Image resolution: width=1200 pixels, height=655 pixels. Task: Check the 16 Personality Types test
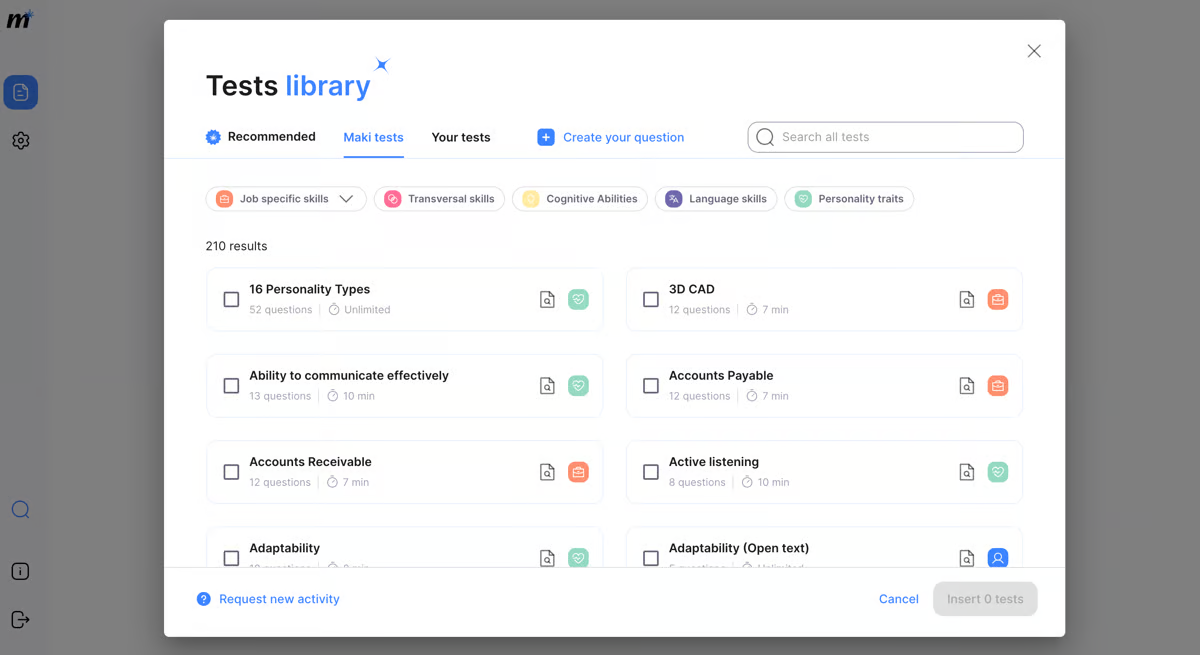(231, 299)
